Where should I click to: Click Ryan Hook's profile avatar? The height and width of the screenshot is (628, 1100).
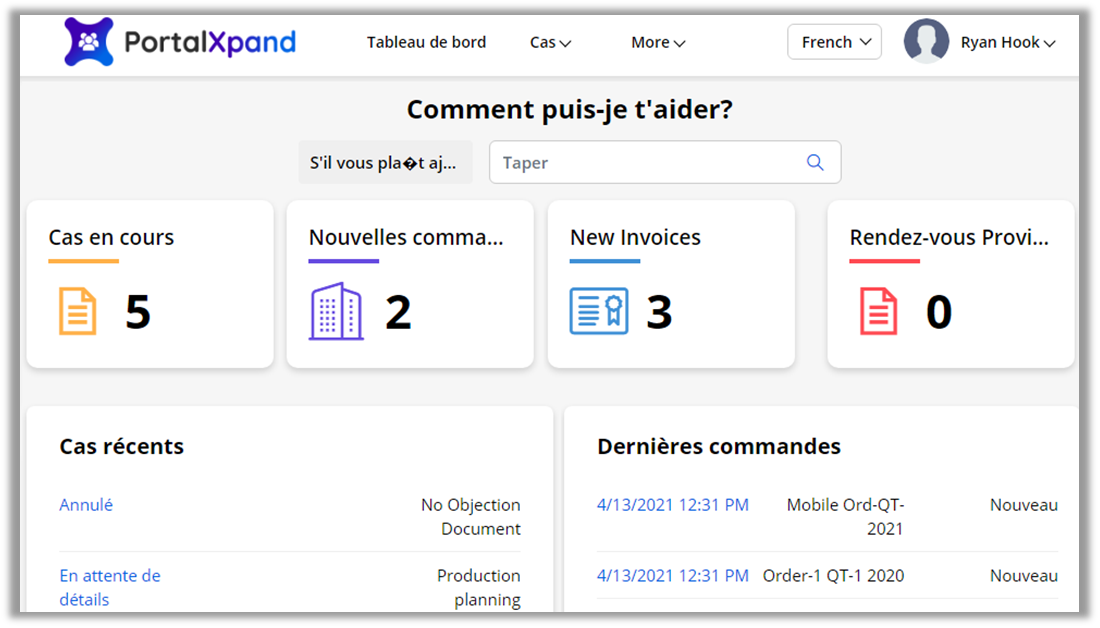point(926,42)
